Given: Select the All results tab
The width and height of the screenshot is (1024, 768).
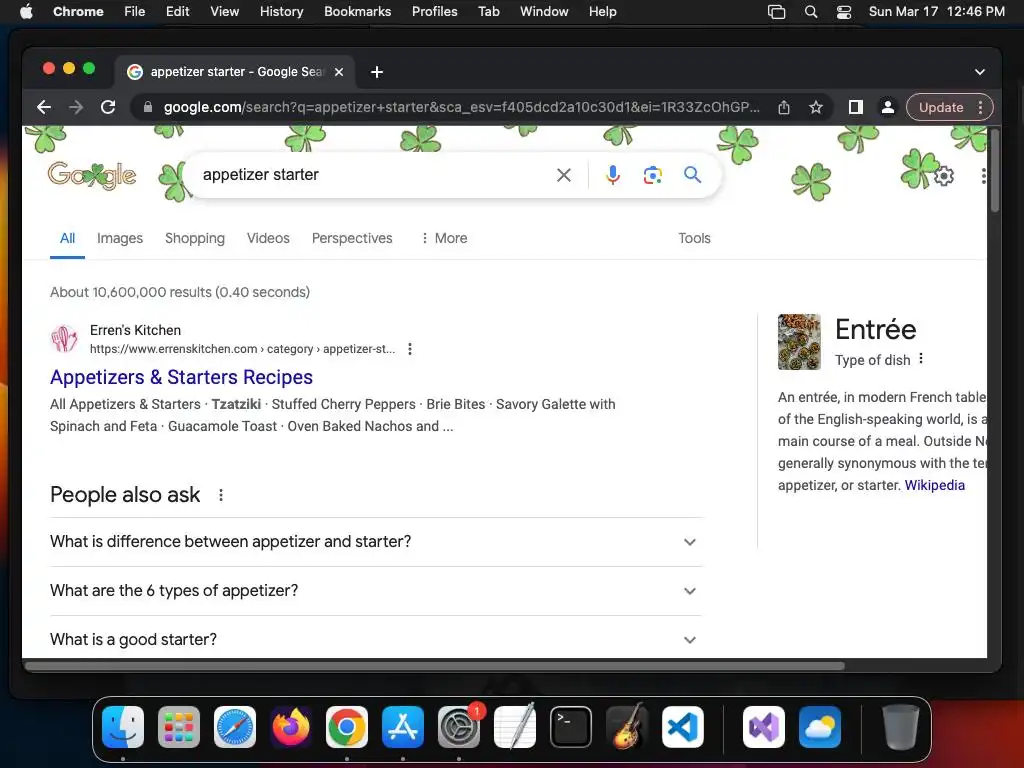Looking at the screenshot, I should [67, 238].
